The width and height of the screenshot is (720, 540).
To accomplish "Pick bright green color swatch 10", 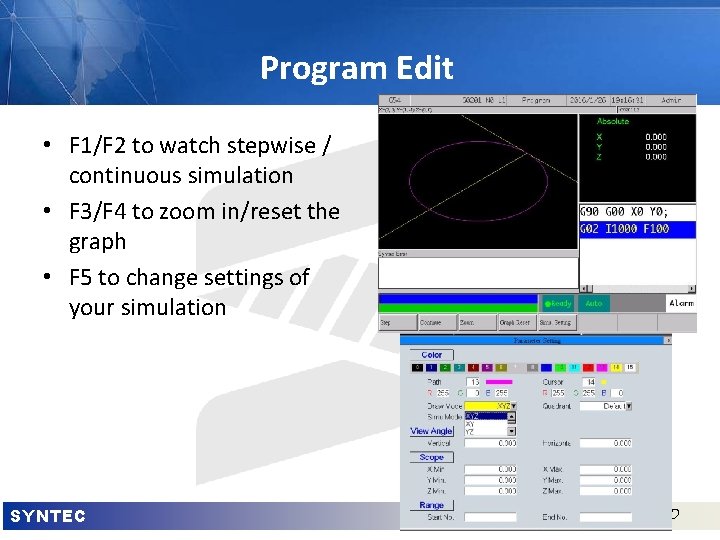I will click(560, 368).
